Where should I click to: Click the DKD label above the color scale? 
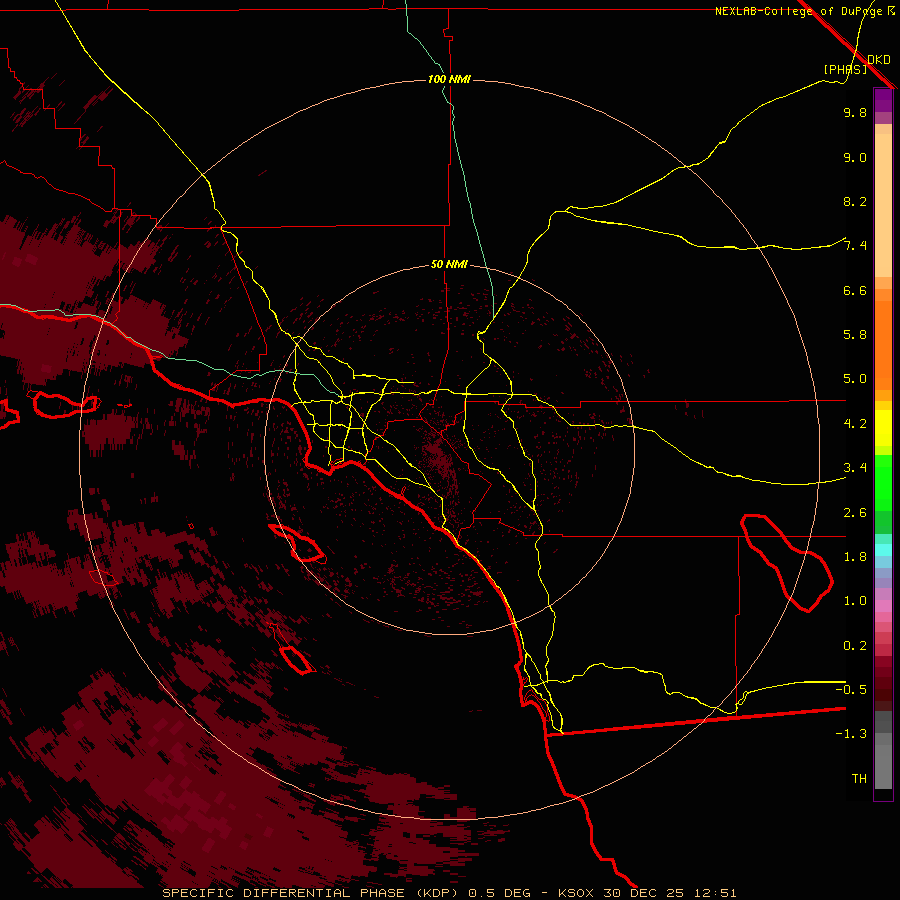[879, 60]
